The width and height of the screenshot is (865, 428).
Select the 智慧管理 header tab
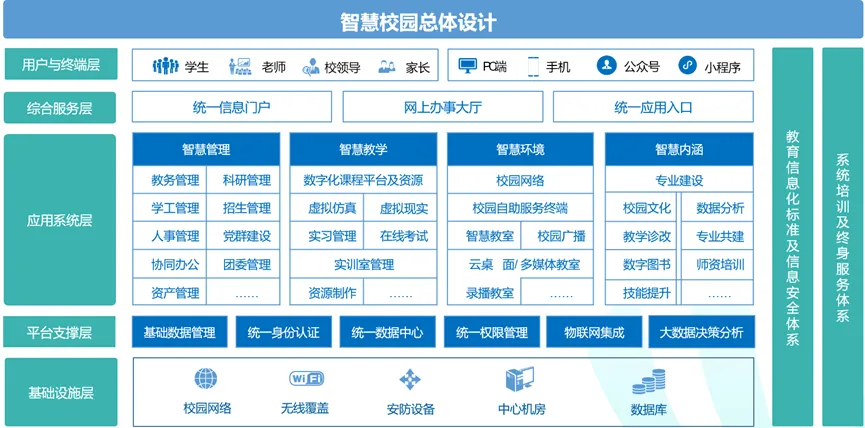click(206, 149)
